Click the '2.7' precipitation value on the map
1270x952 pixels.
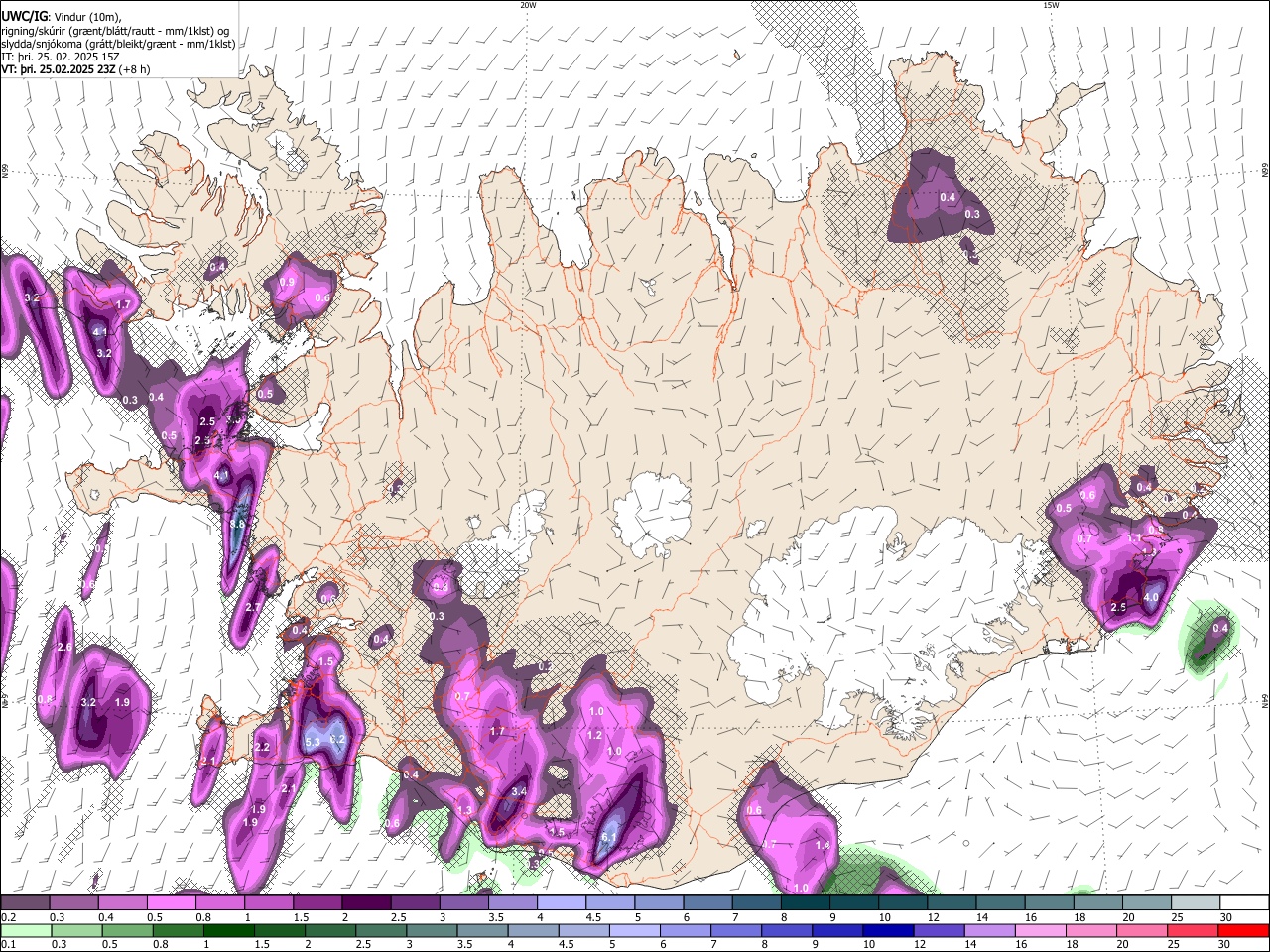[x=252, y=607]
